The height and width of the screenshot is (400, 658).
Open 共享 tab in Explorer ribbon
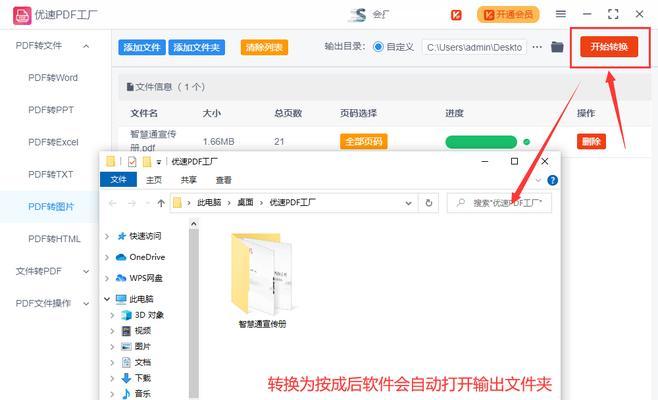(188, 180)
